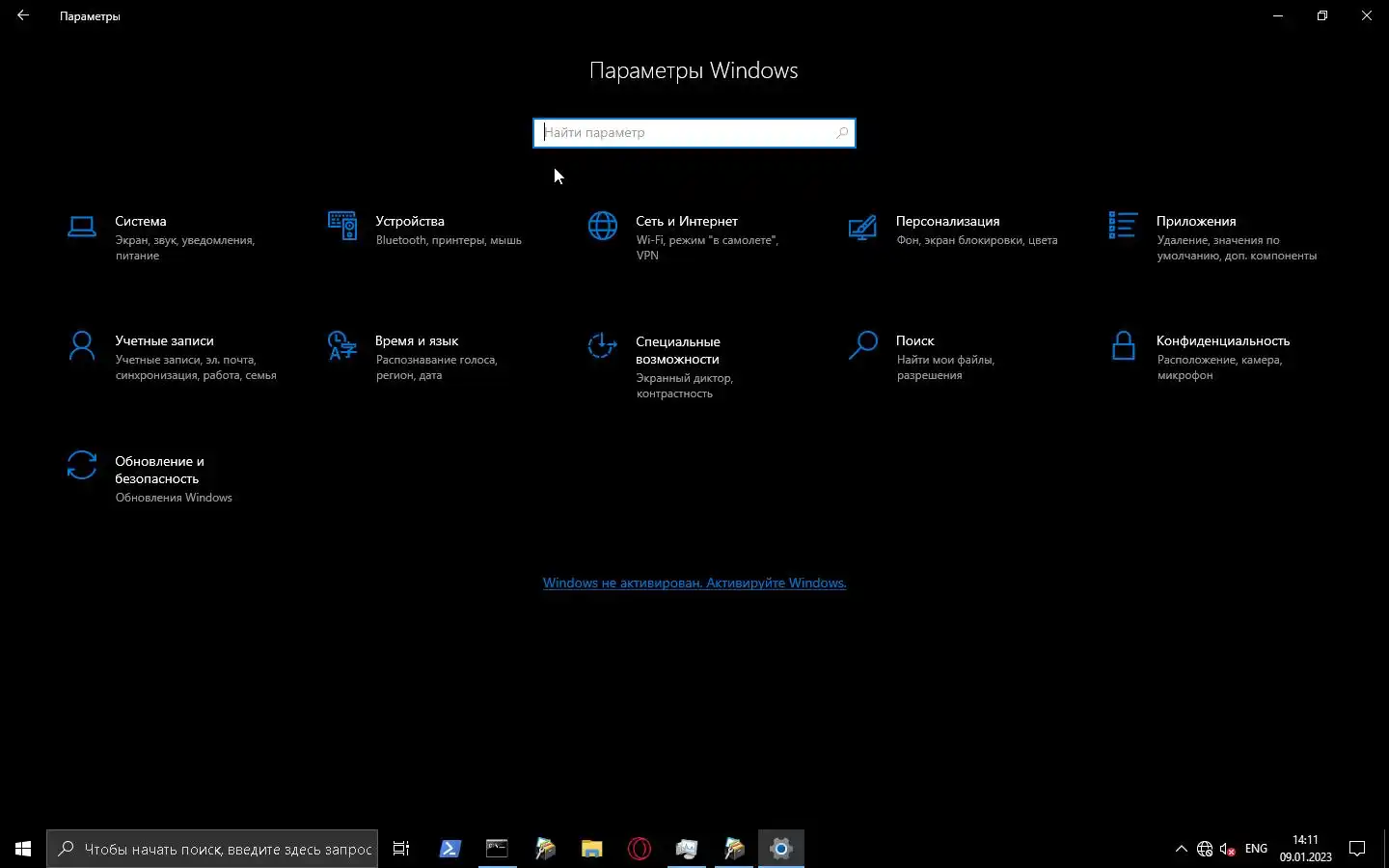The height and width of the screenshot is (868, 1389).
Task: Switch input language via ENG indicator
Action: coord(1256,849)
